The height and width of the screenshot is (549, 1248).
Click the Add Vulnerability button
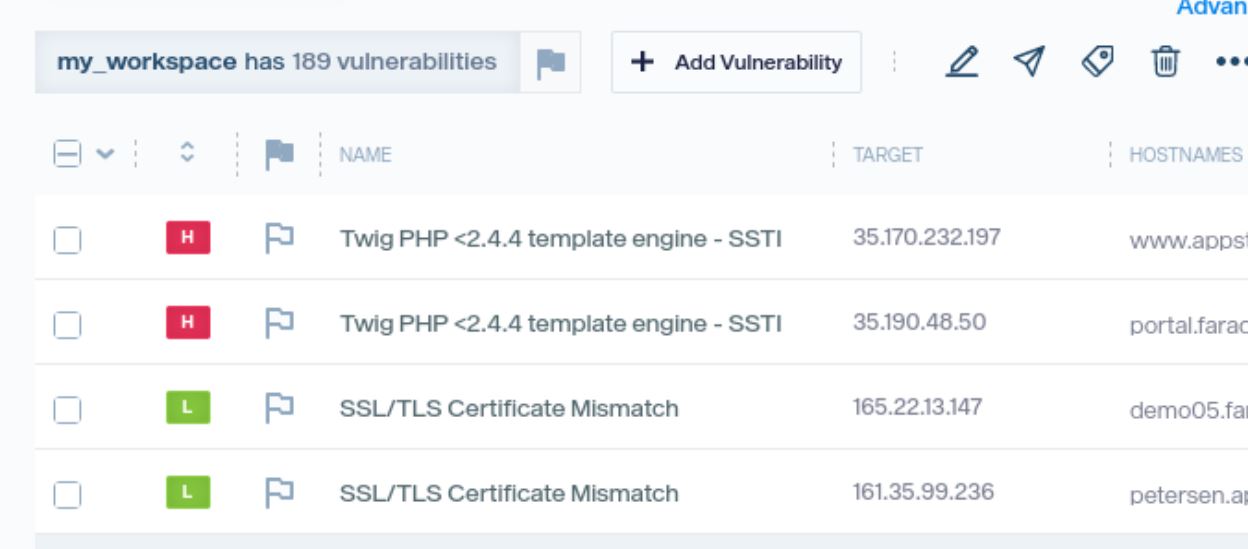(x=736, y=62)
